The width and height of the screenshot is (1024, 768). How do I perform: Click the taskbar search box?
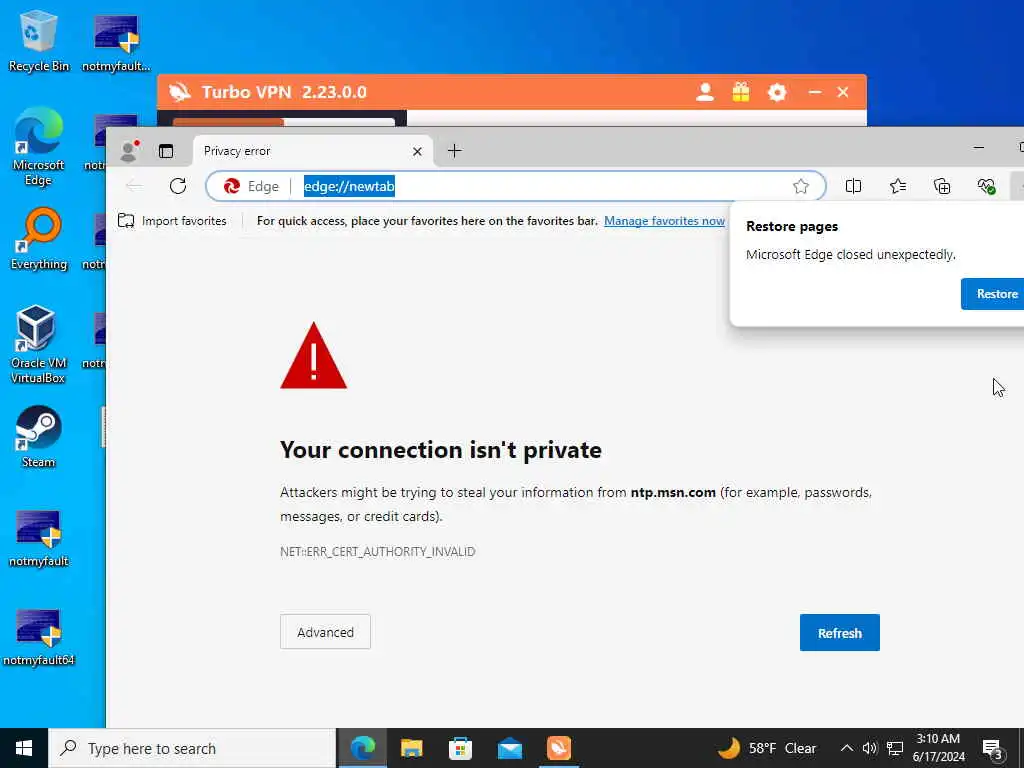click(192, 748)
